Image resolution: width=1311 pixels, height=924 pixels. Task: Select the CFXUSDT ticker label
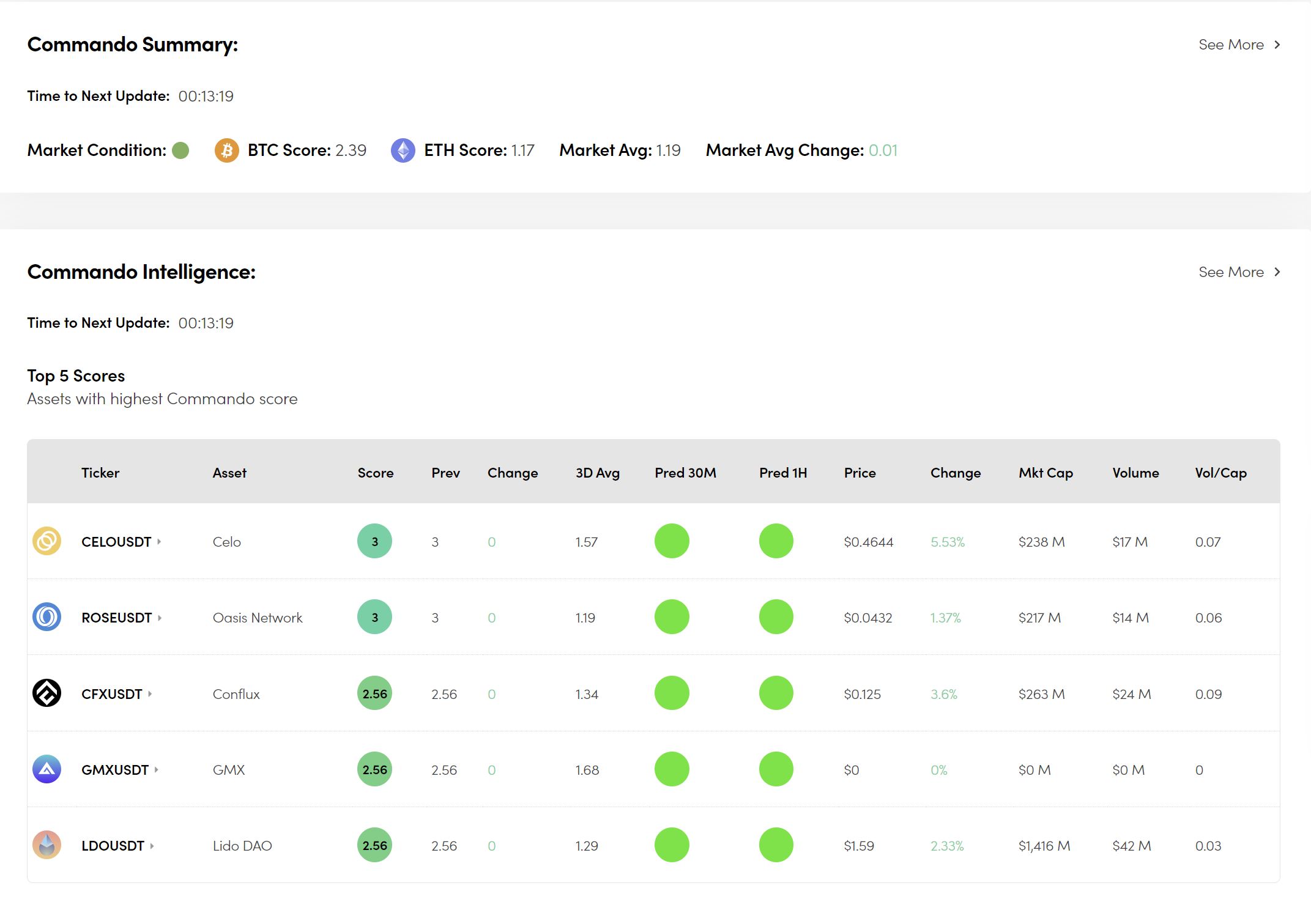point(111,694)
